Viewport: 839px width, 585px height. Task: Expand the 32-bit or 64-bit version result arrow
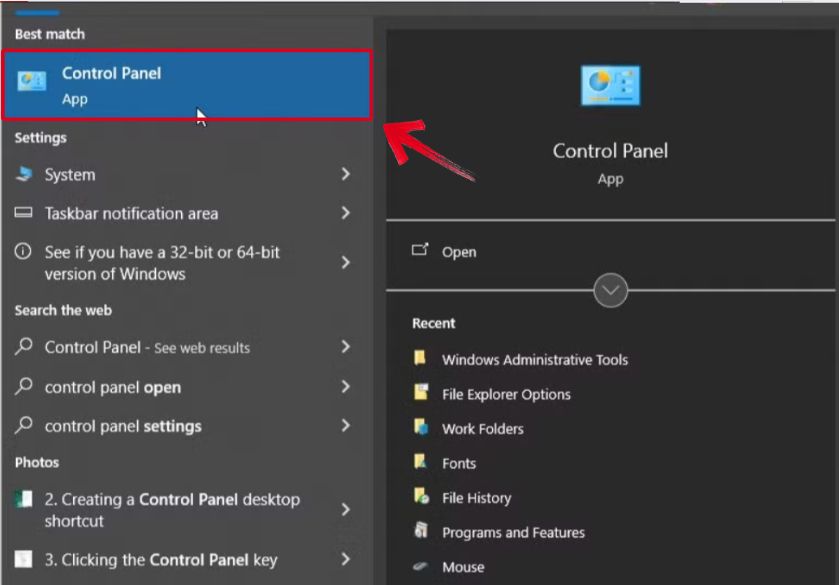(345, 263)
